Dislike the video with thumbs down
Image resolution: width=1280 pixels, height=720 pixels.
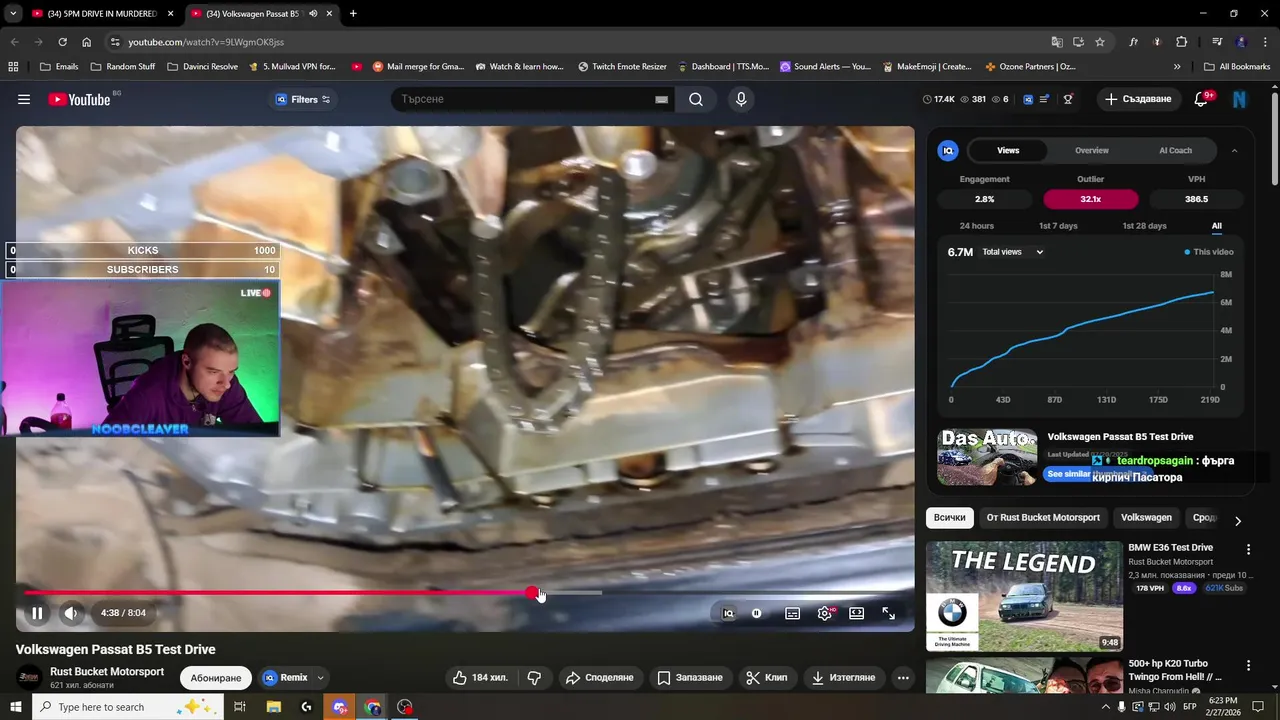point(534,677)
